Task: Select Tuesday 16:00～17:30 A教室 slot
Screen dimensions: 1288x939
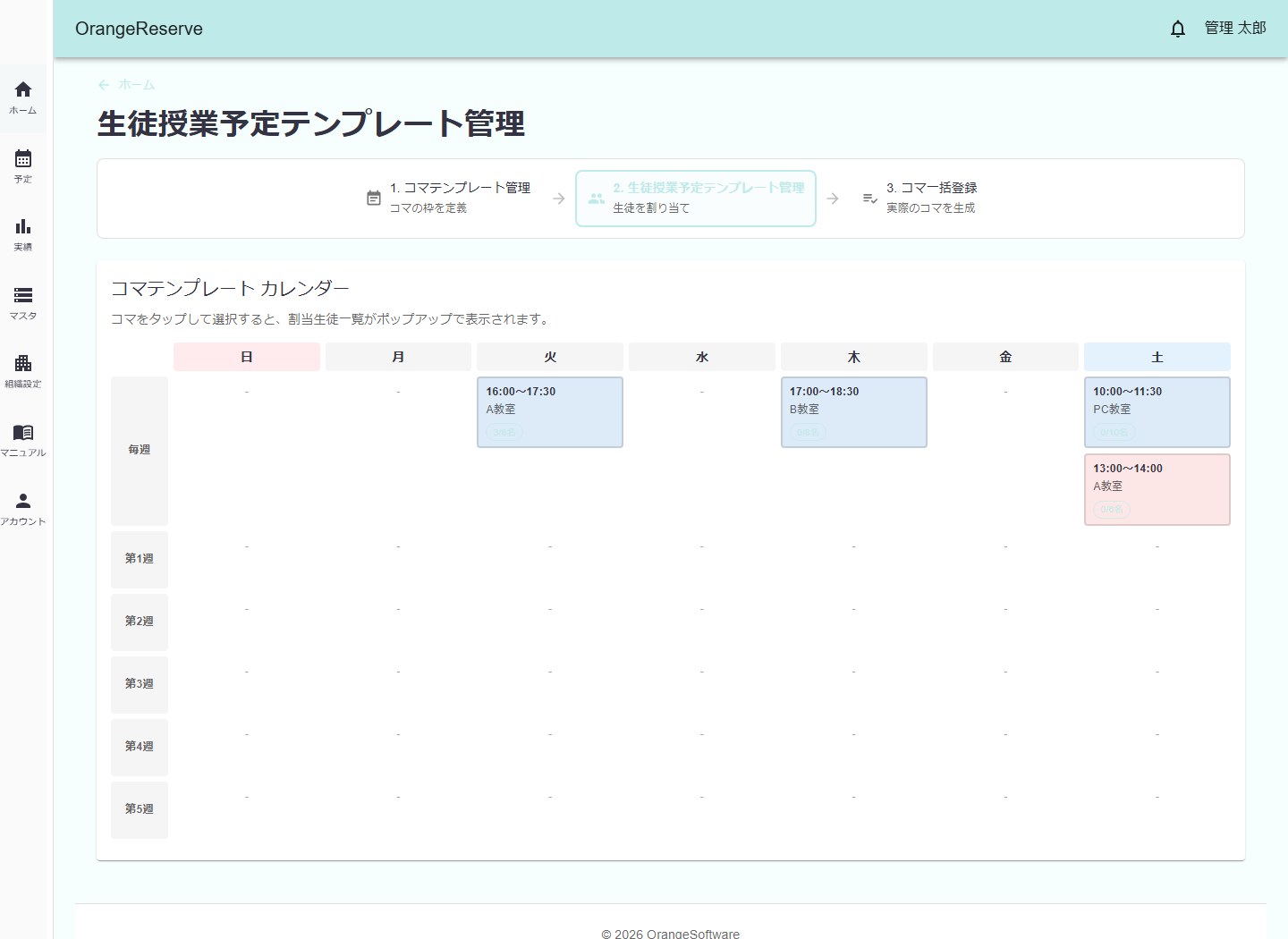Action: (x=550, y=412)
